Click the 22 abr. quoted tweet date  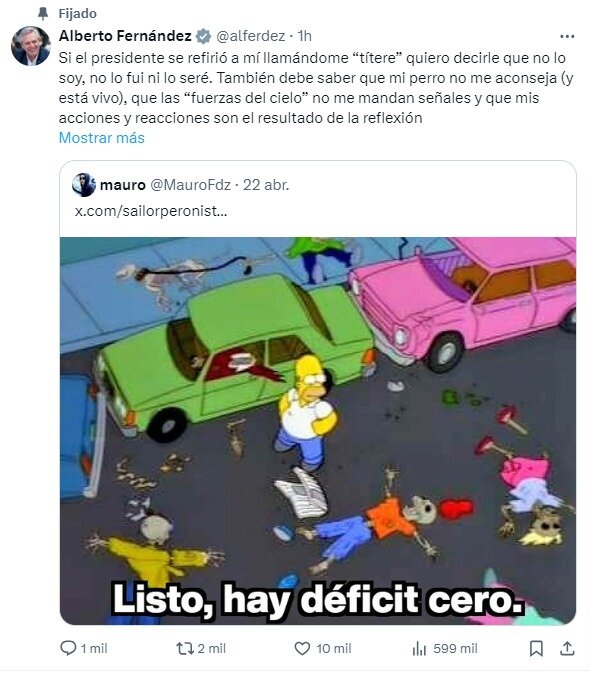[266, 185]
